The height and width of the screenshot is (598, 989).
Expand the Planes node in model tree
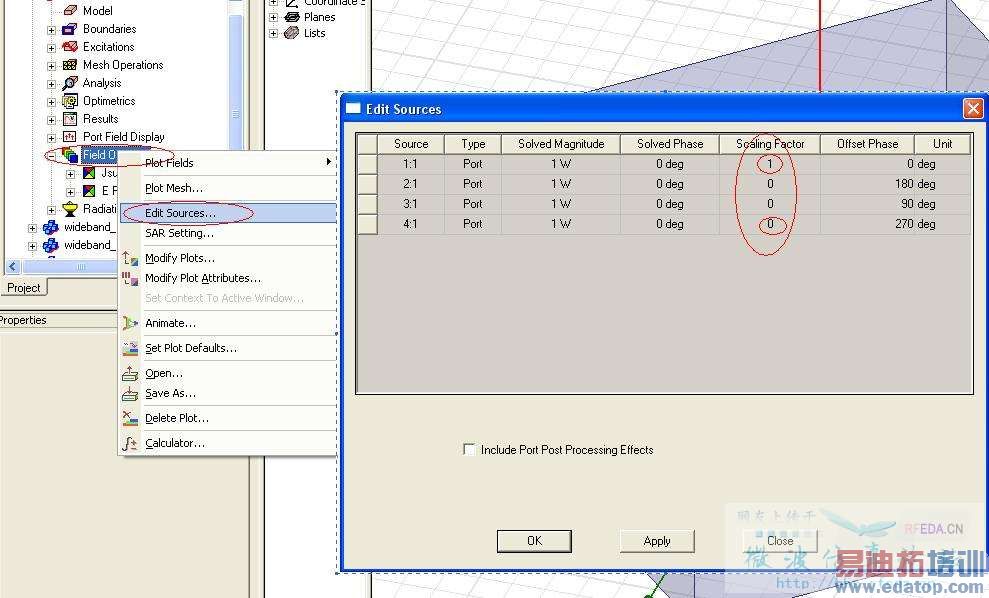pos(274,18)
